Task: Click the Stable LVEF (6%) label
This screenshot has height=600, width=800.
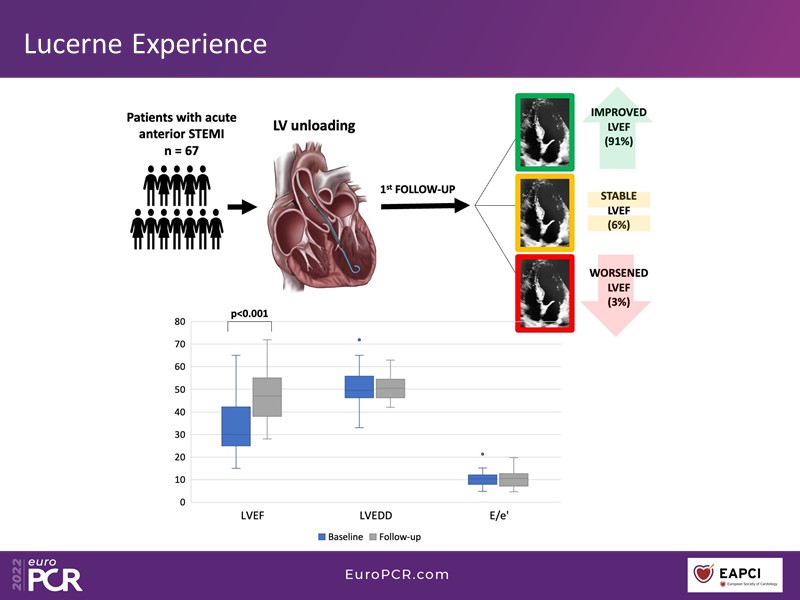Action: 618,211
